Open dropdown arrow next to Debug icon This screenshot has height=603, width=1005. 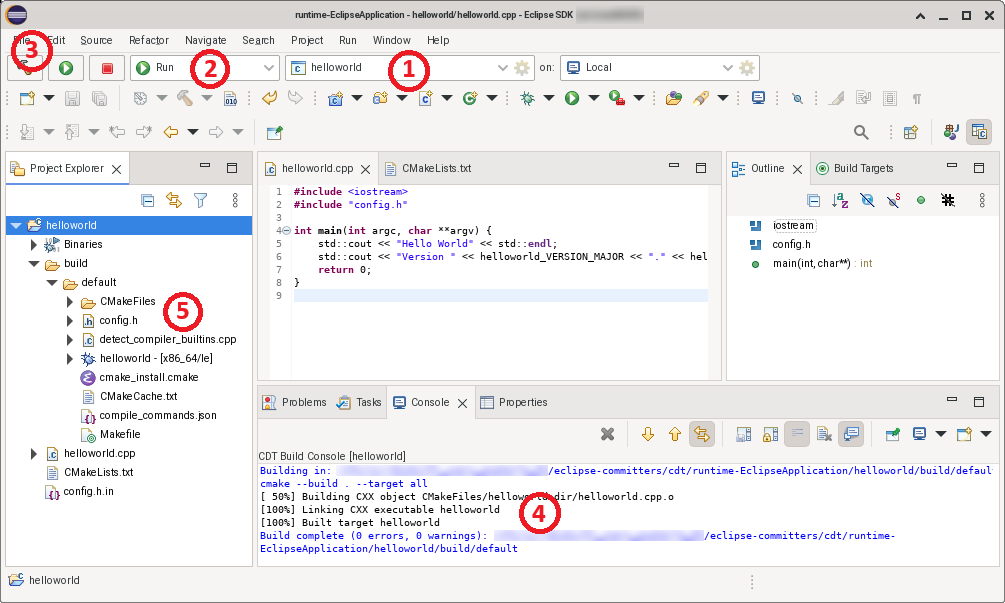(x=549, y=98)
